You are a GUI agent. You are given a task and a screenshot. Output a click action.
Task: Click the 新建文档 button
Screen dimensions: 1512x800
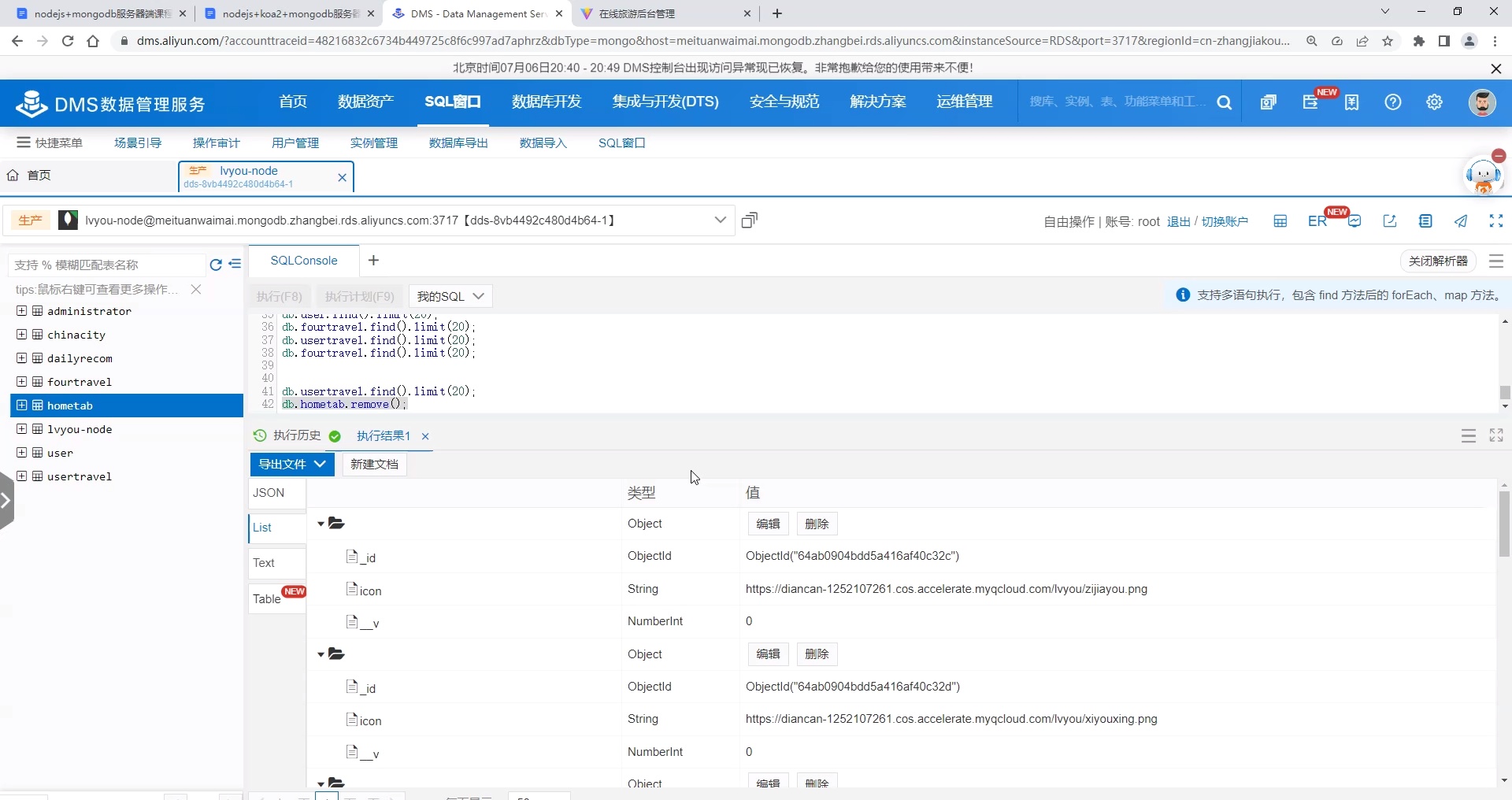tap(373, 465)
